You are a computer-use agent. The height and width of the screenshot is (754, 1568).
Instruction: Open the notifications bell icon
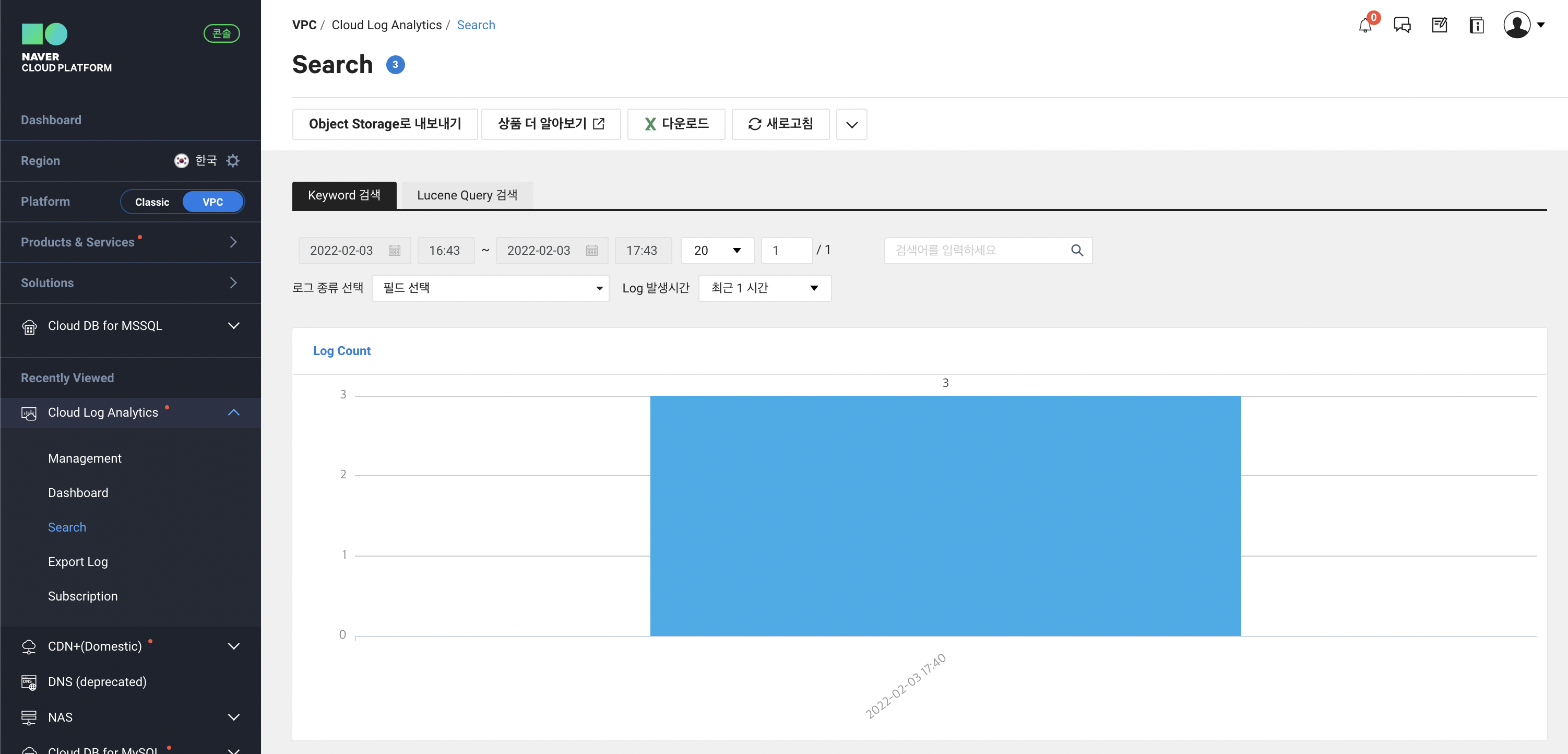click(x=1365, y=26)
